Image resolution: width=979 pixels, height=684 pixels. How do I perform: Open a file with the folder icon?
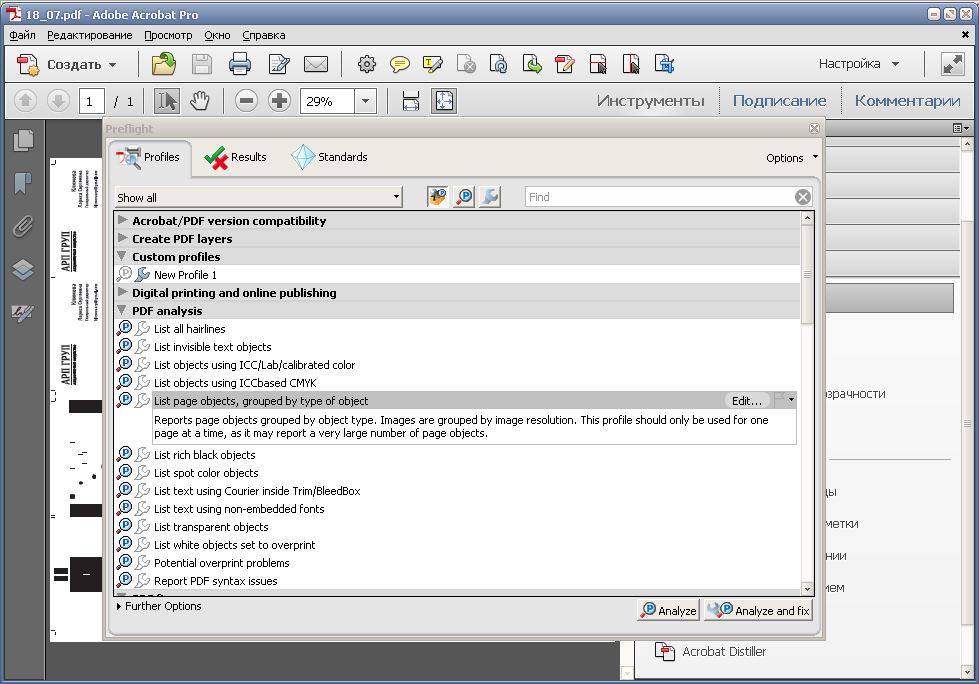[164, 64]
